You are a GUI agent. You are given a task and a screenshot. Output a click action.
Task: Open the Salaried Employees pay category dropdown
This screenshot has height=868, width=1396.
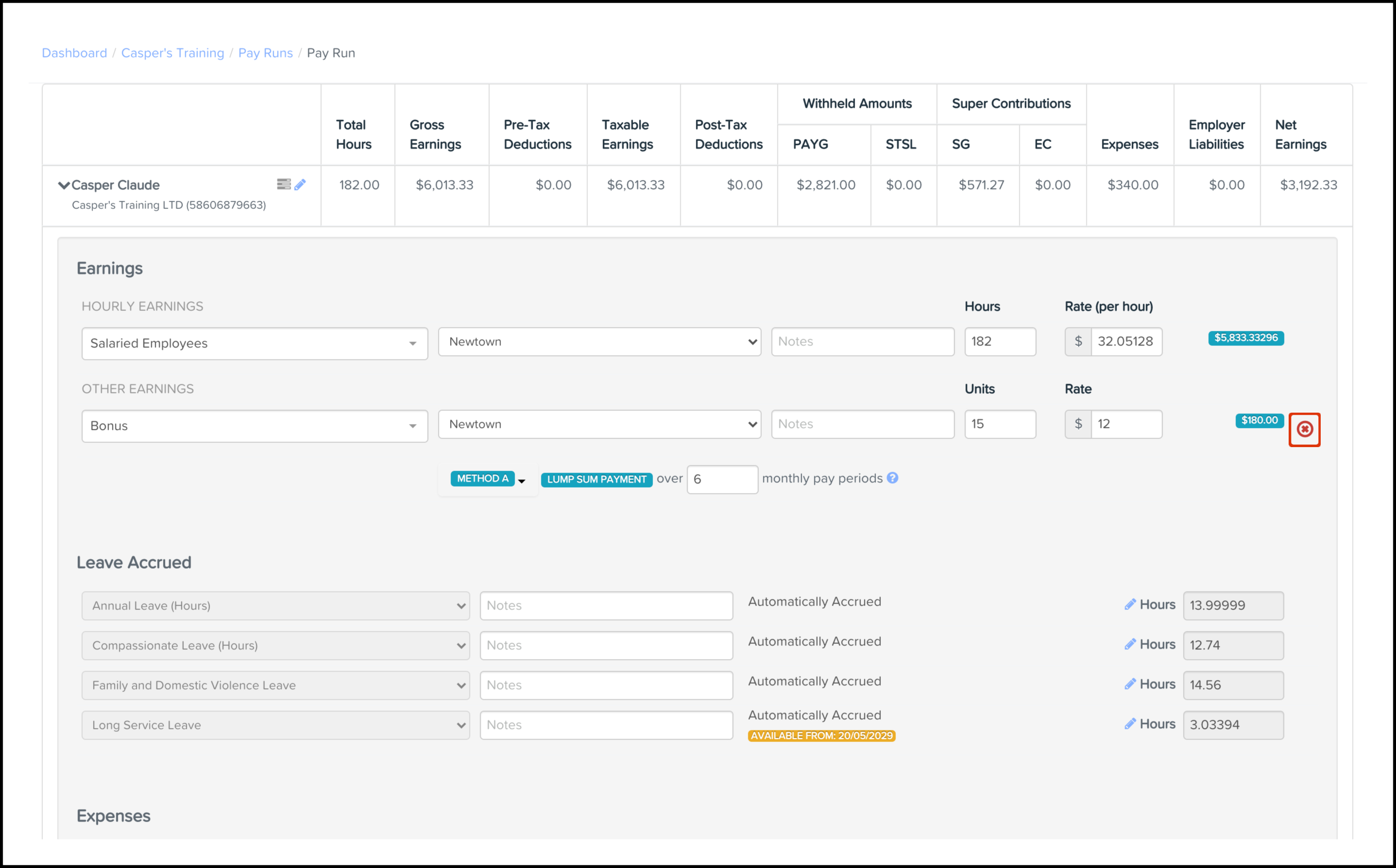[x=255, y=343]
